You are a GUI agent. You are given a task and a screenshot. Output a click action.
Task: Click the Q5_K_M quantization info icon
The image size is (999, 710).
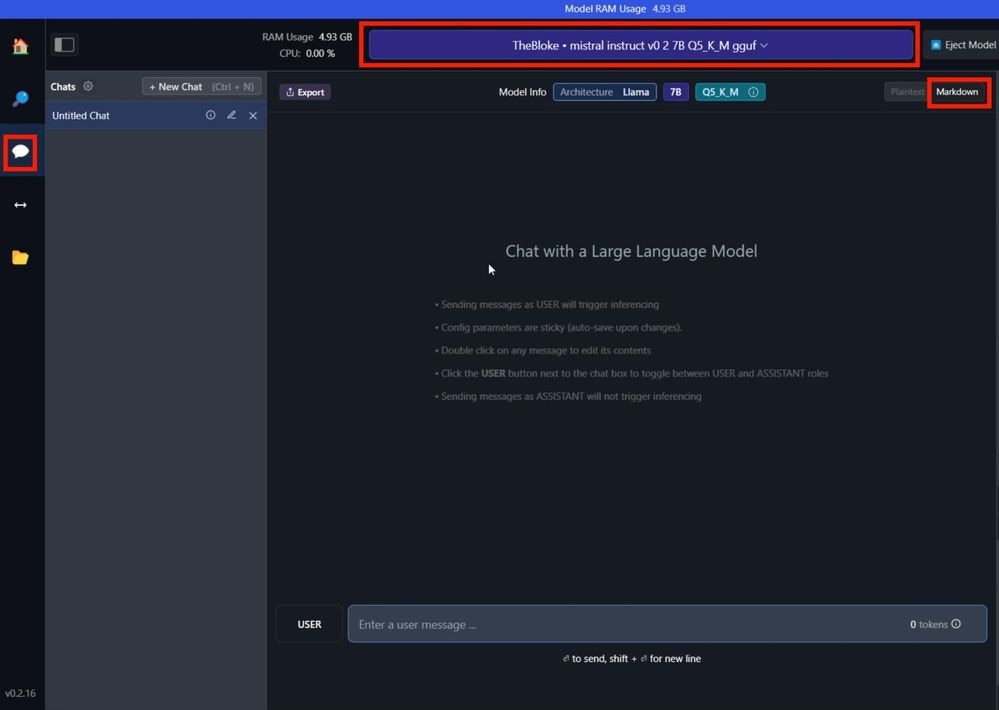(753, 92)
